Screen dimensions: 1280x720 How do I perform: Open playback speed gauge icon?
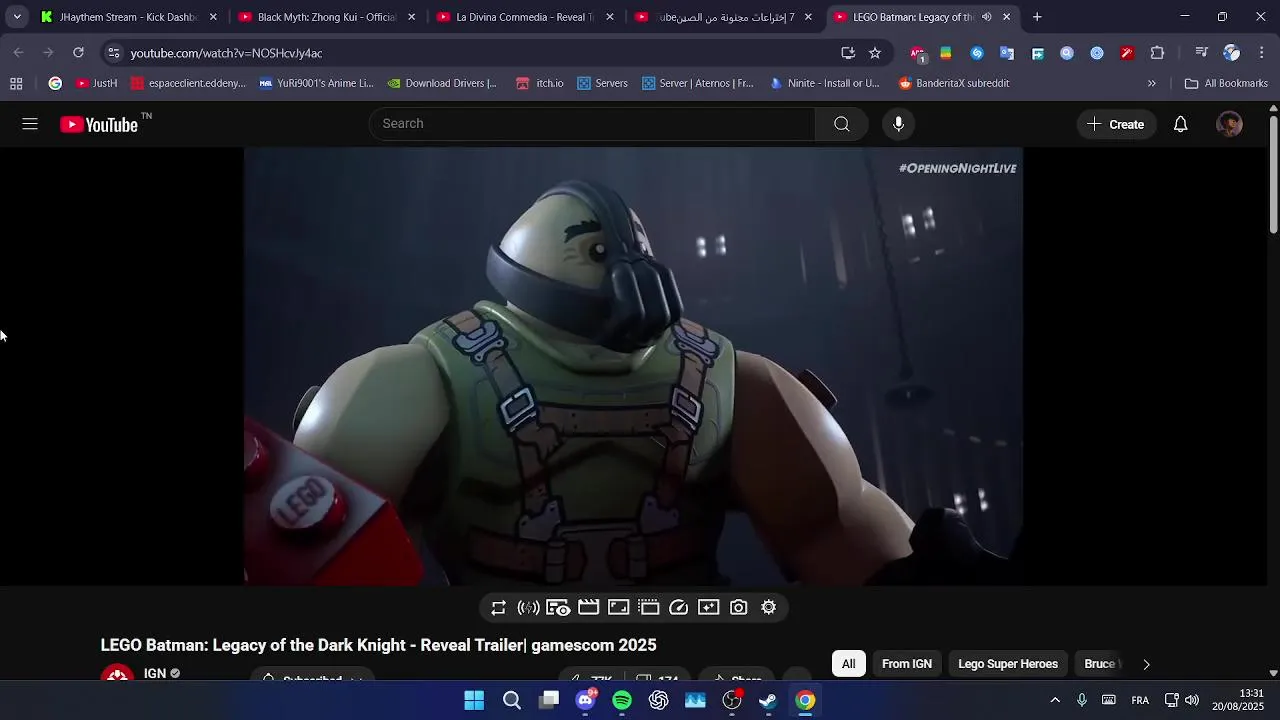pos(679,608)
